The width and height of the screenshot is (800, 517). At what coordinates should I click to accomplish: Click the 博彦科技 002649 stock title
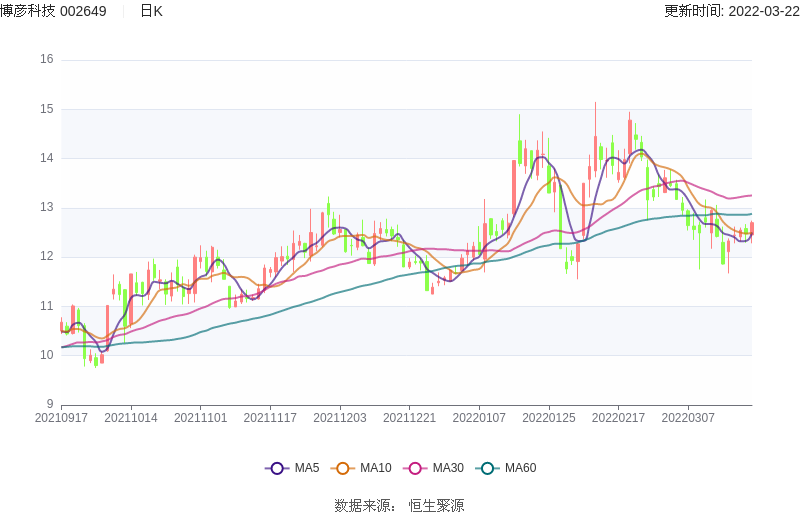pos(54,11)
